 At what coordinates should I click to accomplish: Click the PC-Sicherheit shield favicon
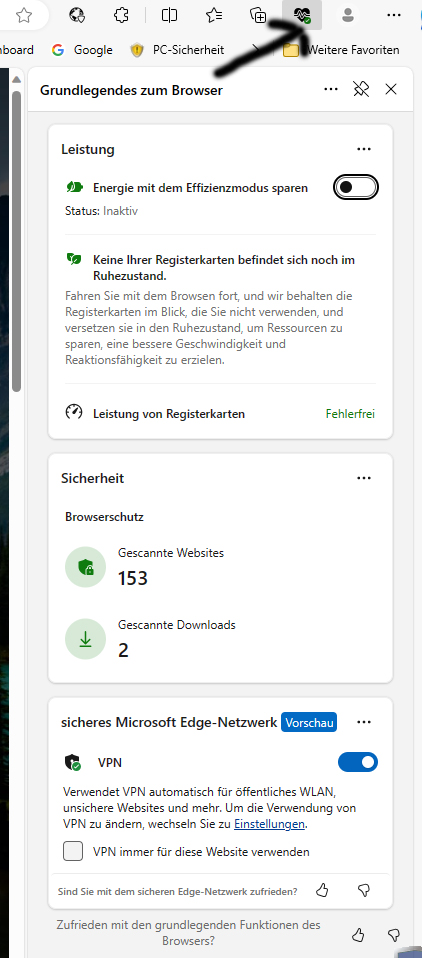137,50
